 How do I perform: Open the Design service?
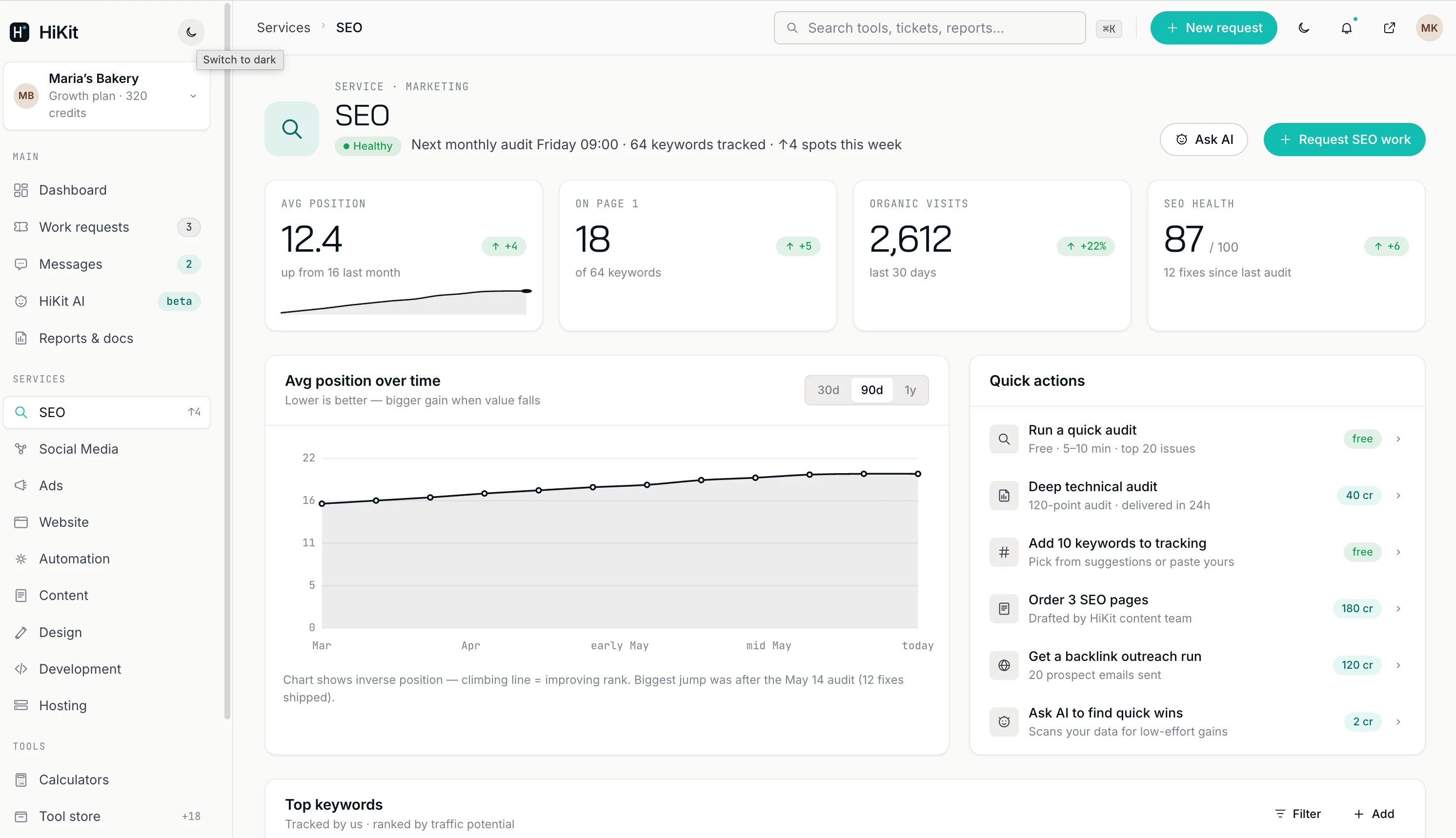pos(107,633)
